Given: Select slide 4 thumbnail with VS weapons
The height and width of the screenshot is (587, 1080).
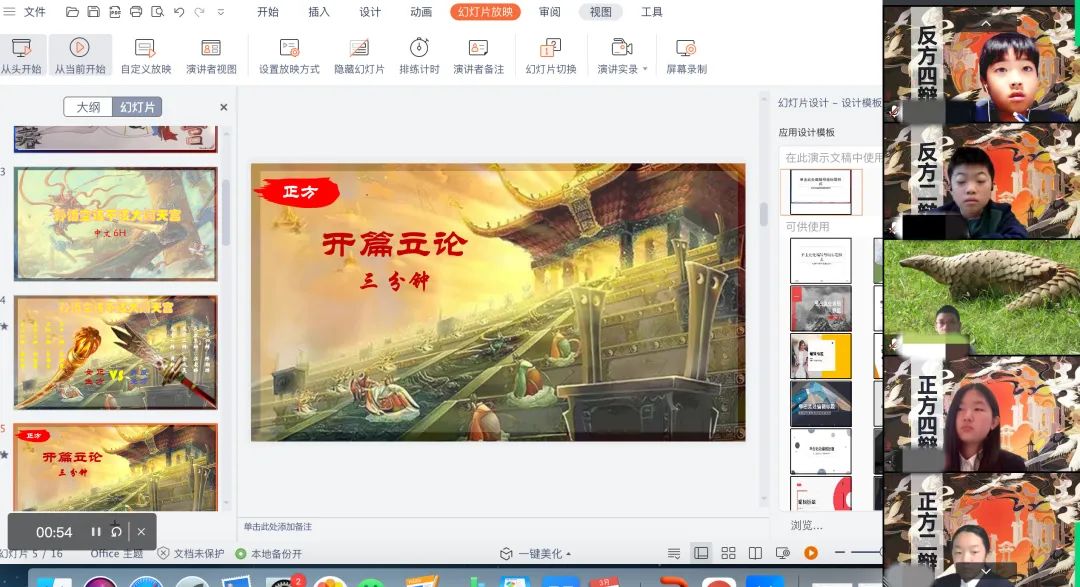Looking at the screenshot, I should (x=115, y=352).
